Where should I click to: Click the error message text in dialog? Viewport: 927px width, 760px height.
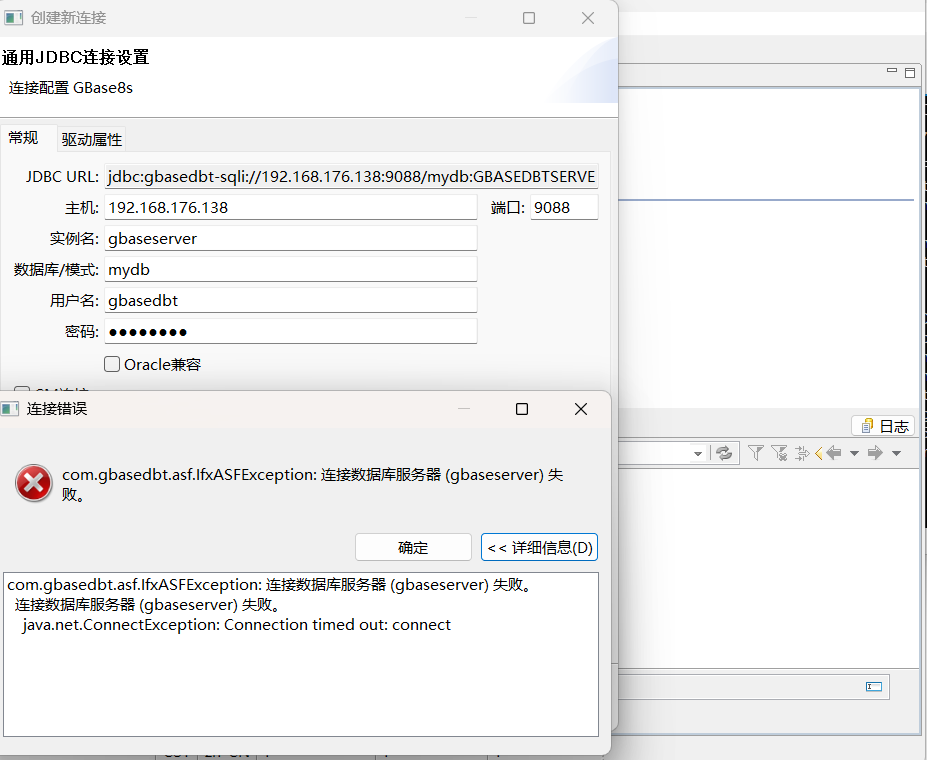click(x=313, y=484)
